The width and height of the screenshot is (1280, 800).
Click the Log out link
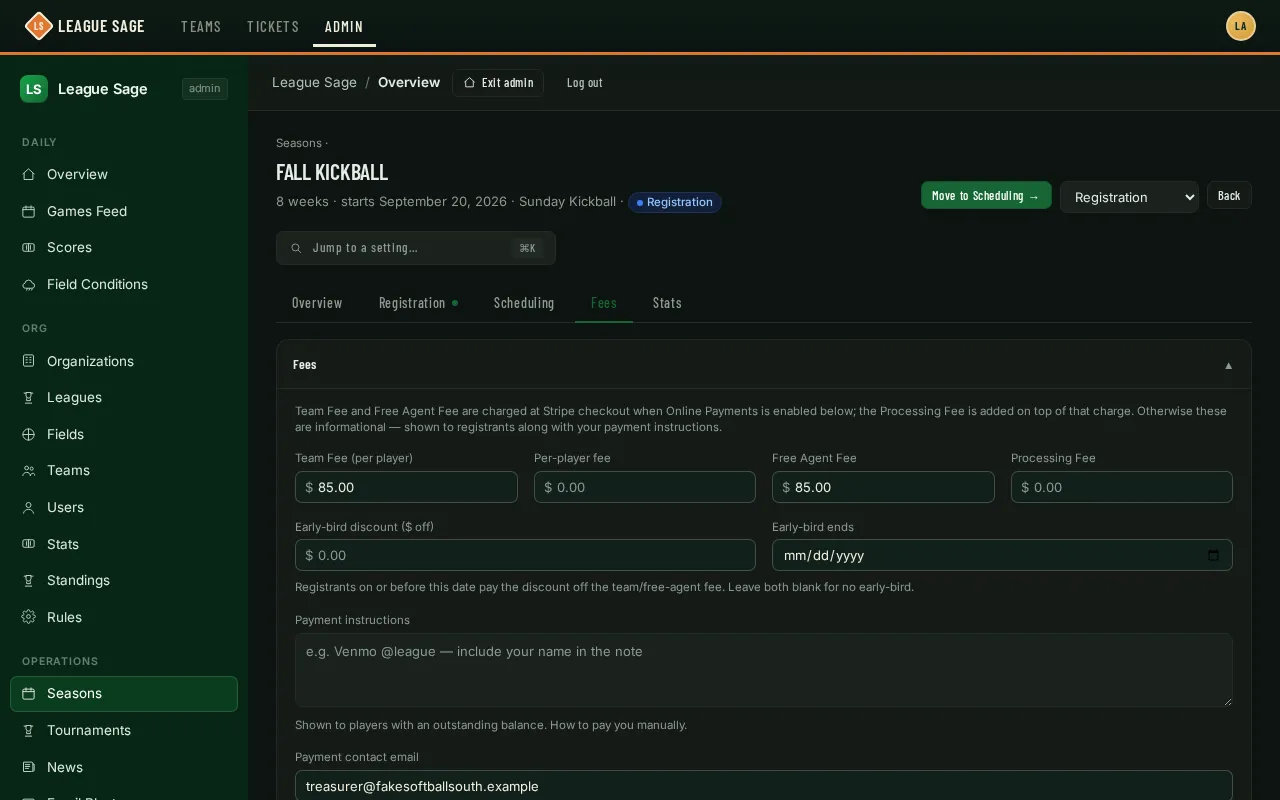coord(585,83)
